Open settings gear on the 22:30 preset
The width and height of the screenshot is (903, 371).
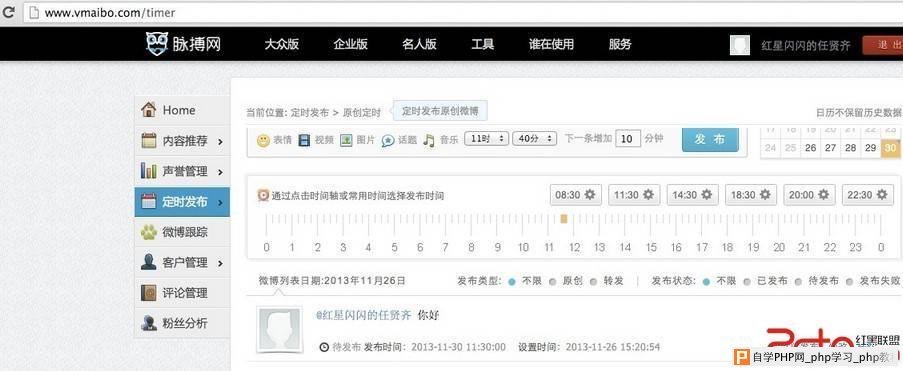click(x=882, y=195)
